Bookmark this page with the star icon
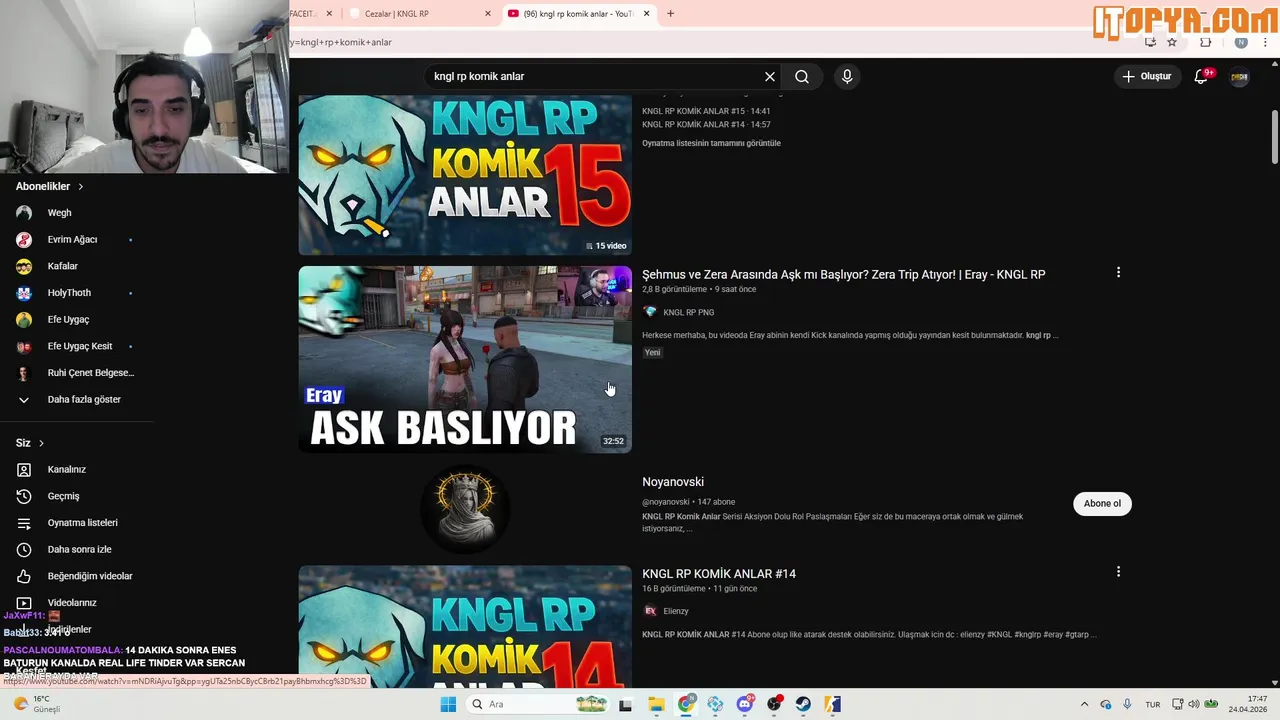The width and height of the screenshot is (1280, 720). coord(1172,42)
